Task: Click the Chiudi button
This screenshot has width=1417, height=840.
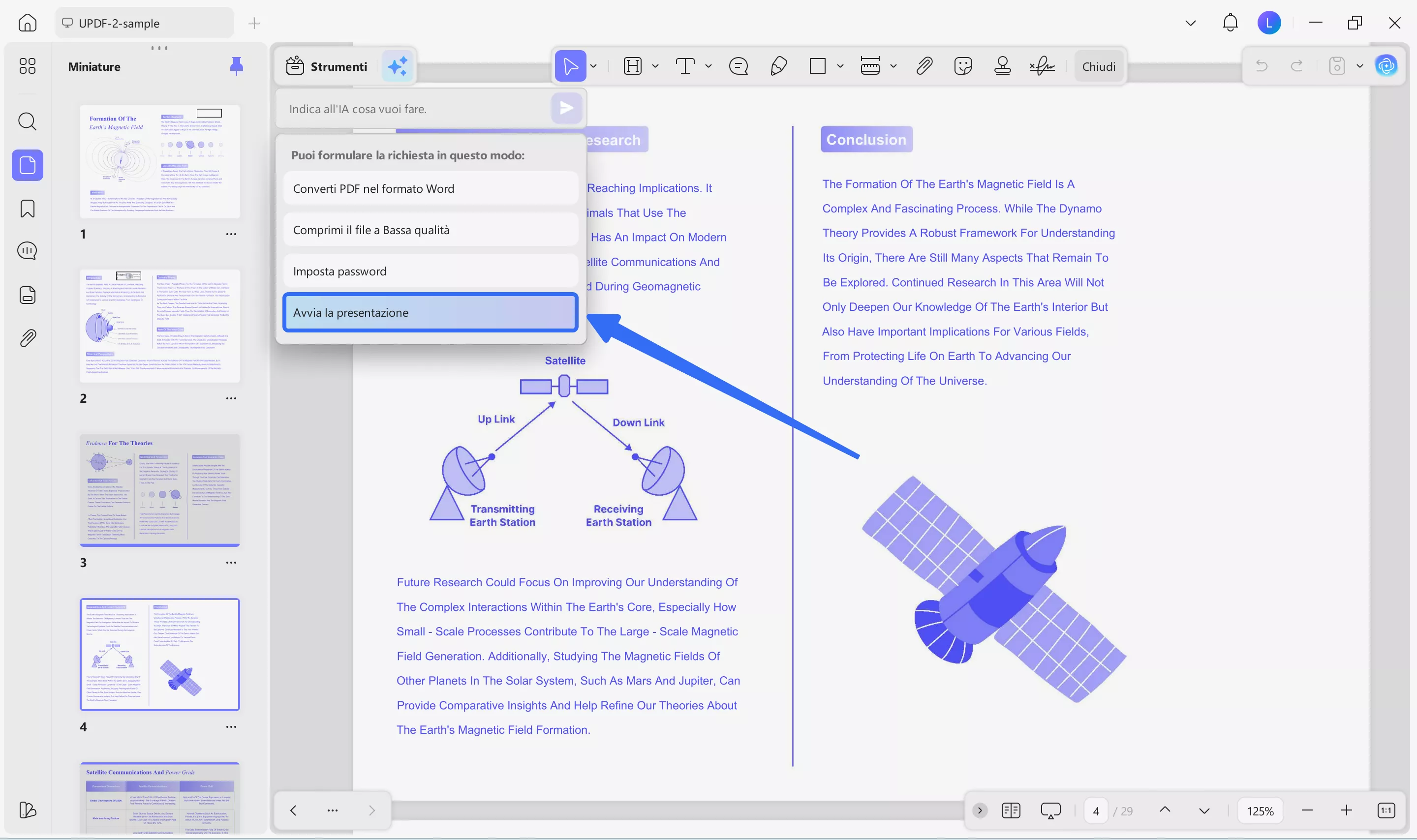Action: point(1098,66)
